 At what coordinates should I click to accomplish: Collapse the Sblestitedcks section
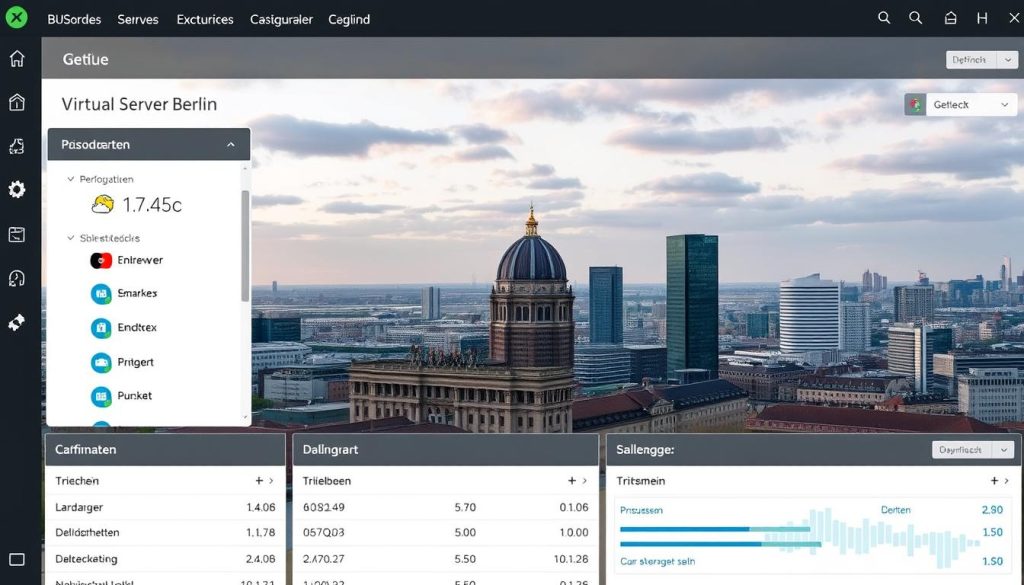tap(71, 238)
